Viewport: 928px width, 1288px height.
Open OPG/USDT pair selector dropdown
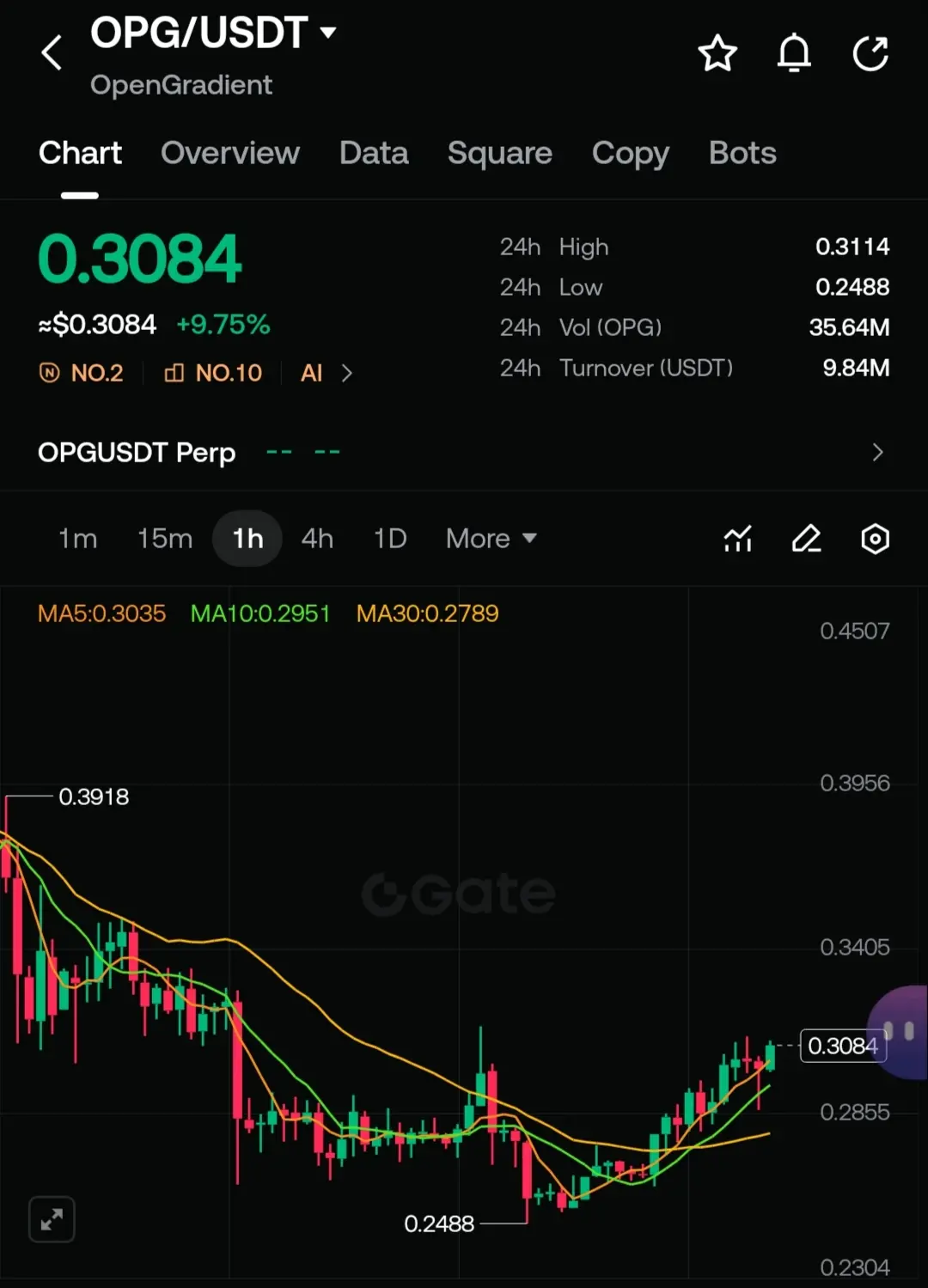pyautogui.click(x=213, y=33)
